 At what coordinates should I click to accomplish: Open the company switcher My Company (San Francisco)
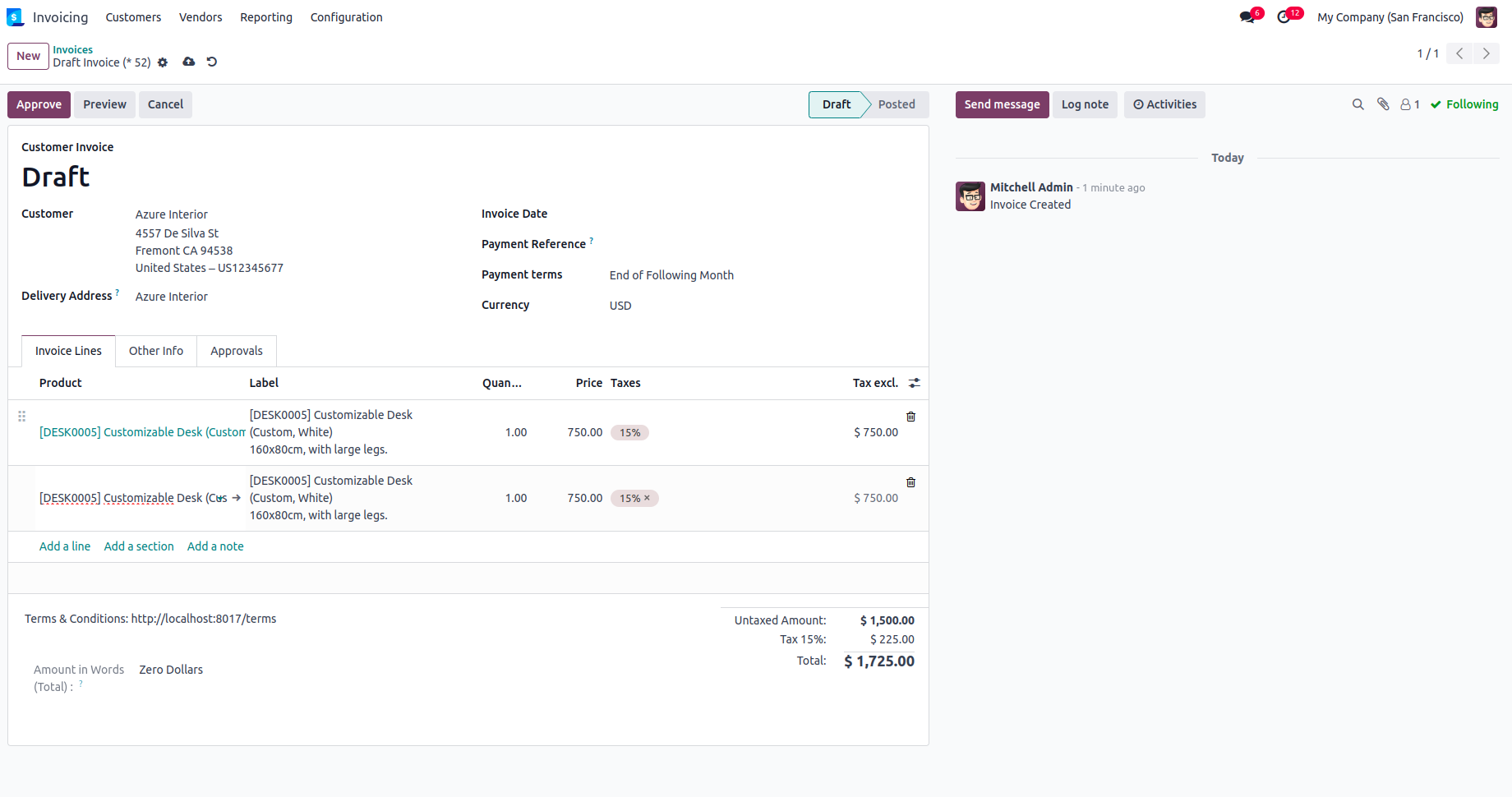[1390, 17]
